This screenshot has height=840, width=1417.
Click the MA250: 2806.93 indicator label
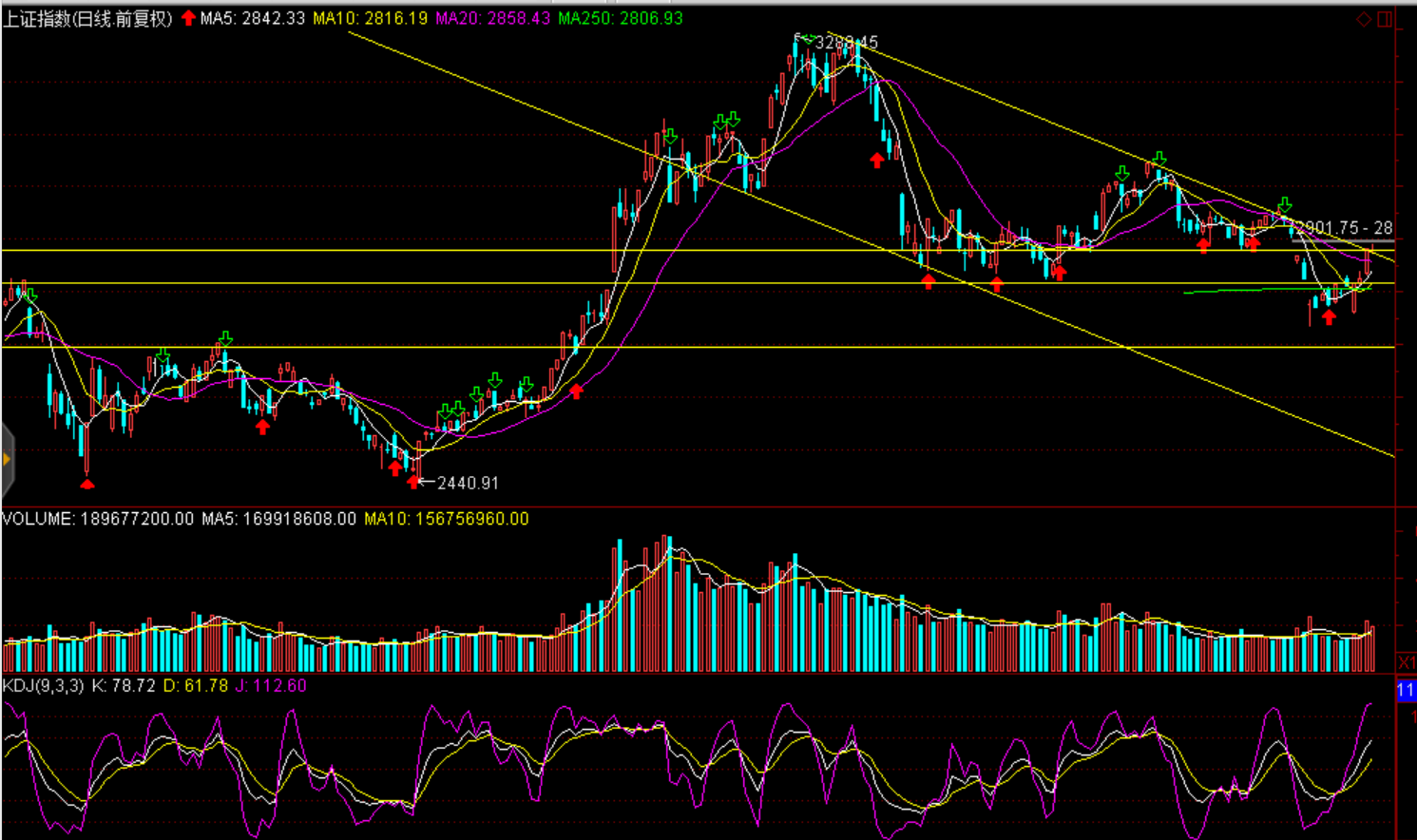[x=620, y=18]
